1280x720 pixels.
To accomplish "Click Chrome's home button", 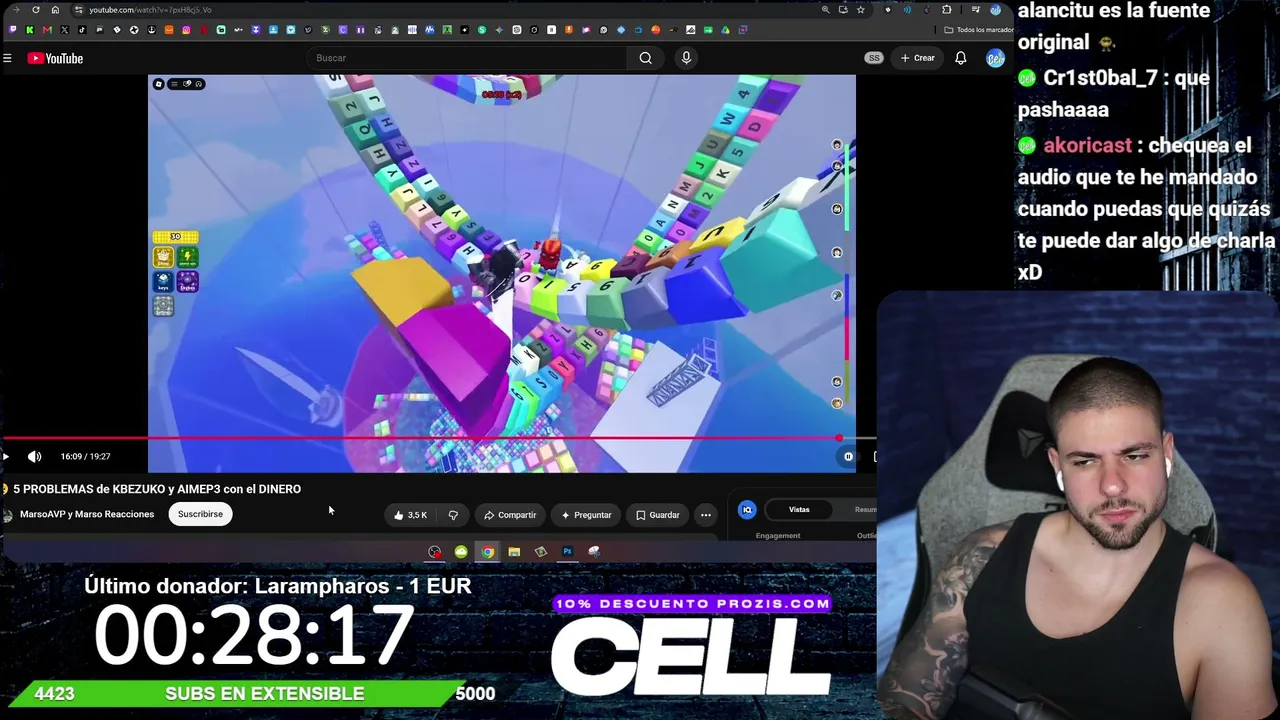I will 55,10.
